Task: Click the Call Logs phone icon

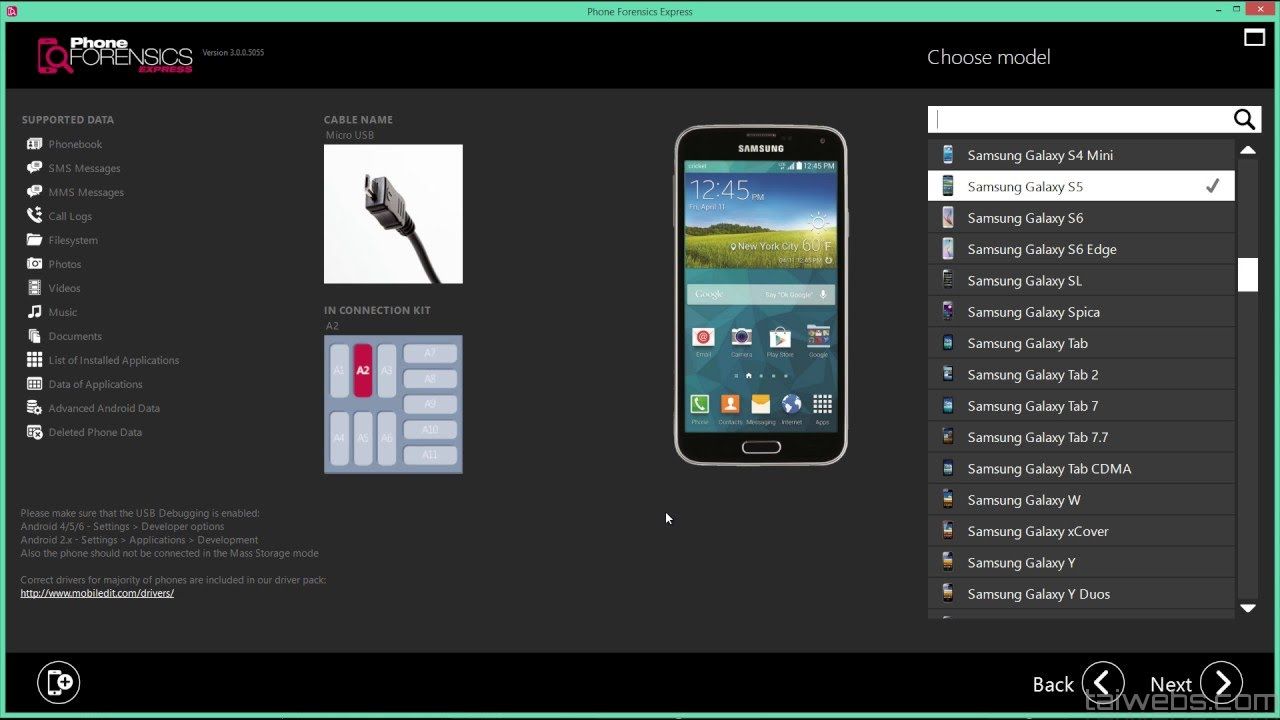Action: pyautogui.click(x=34, y=216)
